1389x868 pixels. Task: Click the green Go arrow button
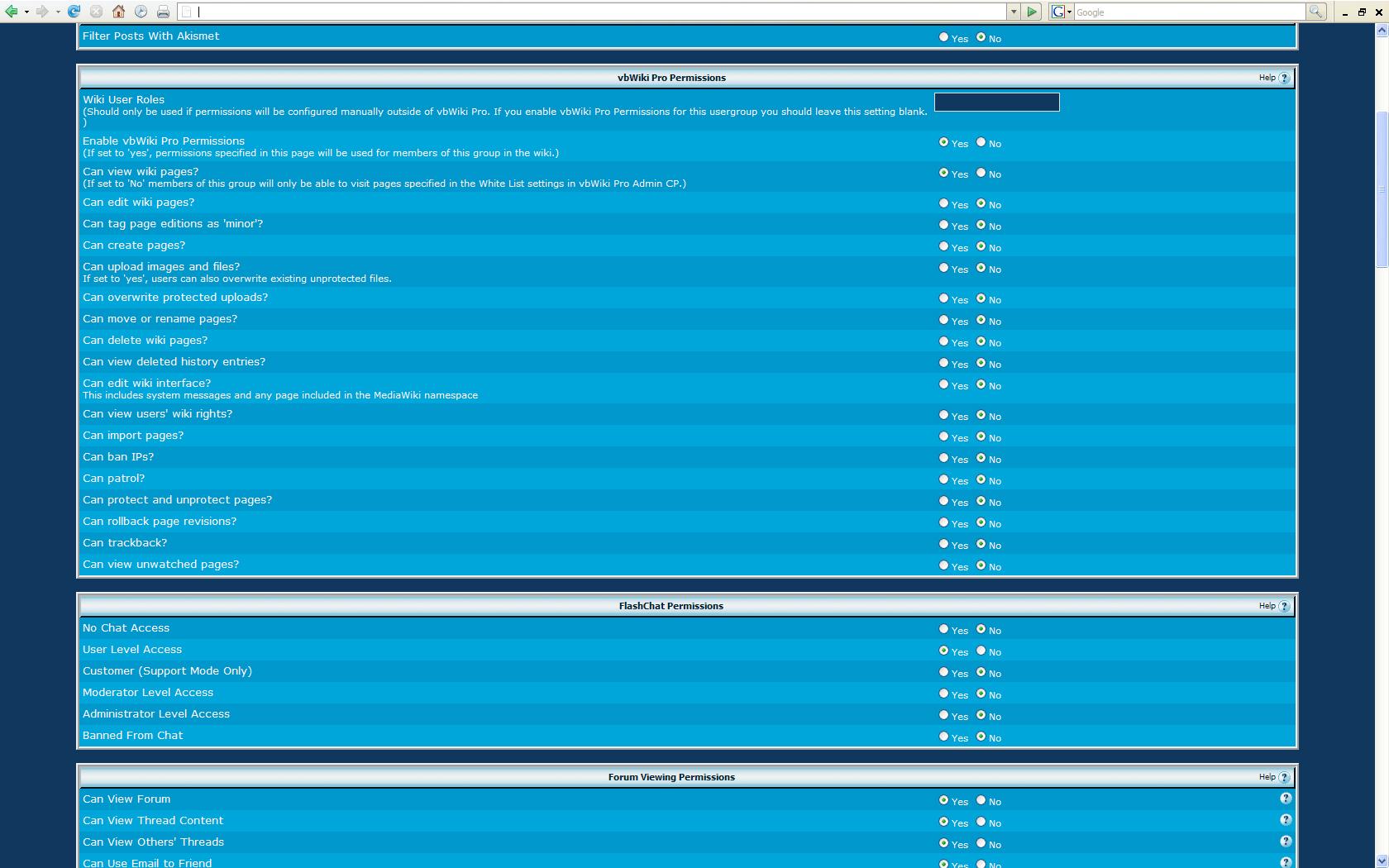click(1032, 12)
